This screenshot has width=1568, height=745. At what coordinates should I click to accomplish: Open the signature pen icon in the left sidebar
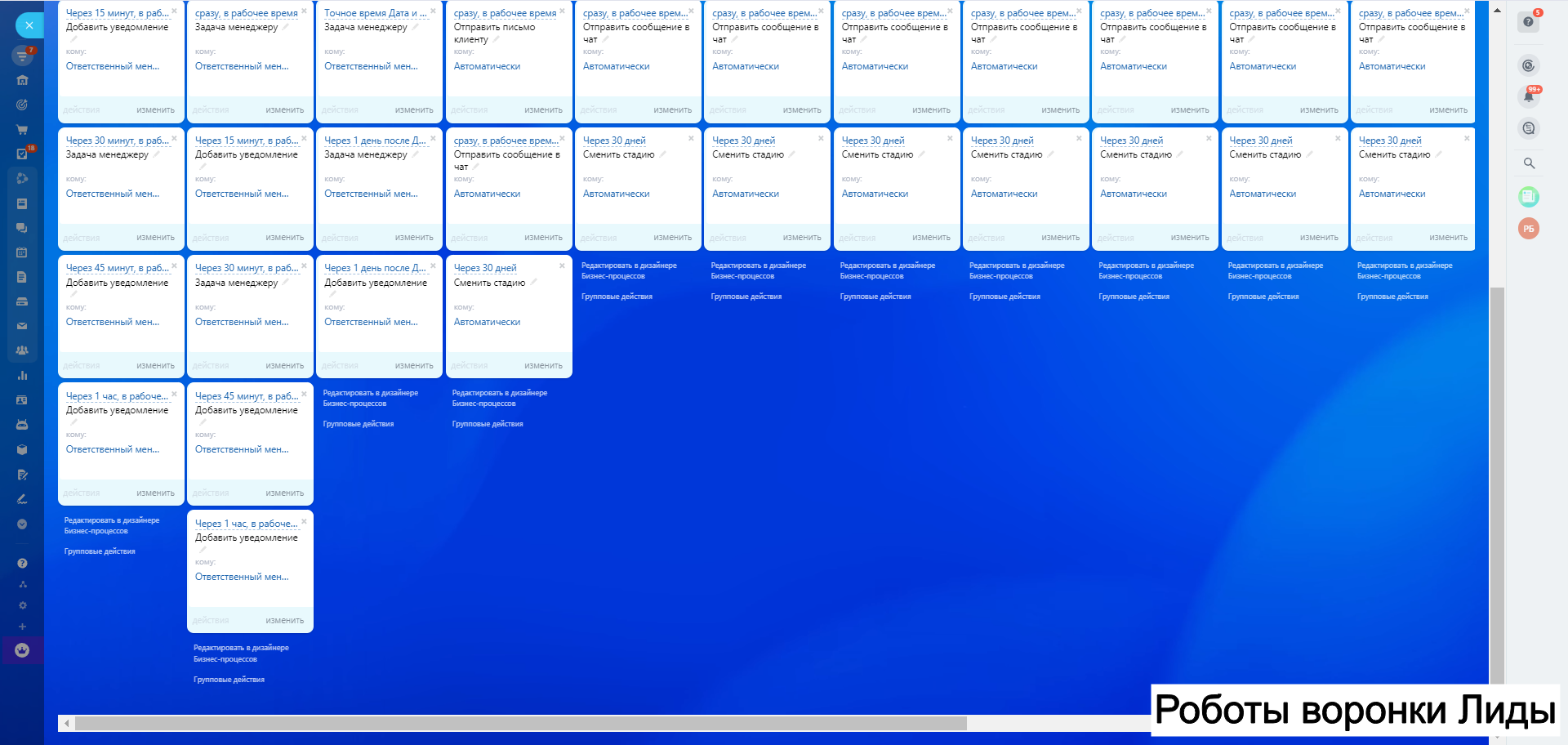[x=22, y=499]
